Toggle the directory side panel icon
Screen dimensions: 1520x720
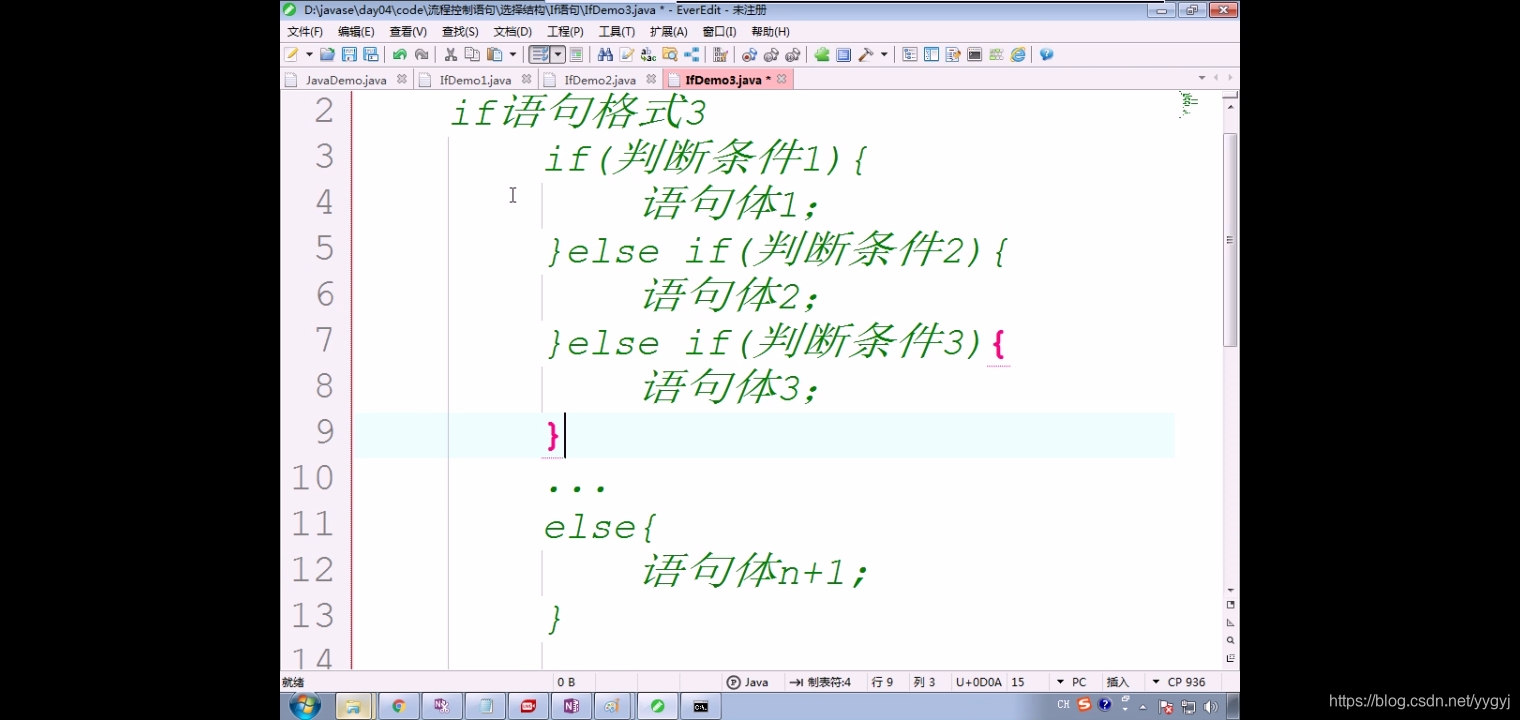click(931, 55)
